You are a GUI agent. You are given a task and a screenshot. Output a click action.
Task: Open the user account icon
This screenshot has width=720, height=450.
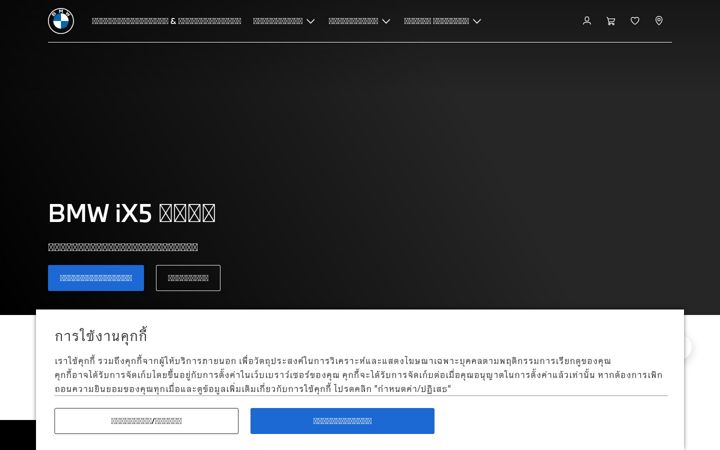tap(586, 21)
